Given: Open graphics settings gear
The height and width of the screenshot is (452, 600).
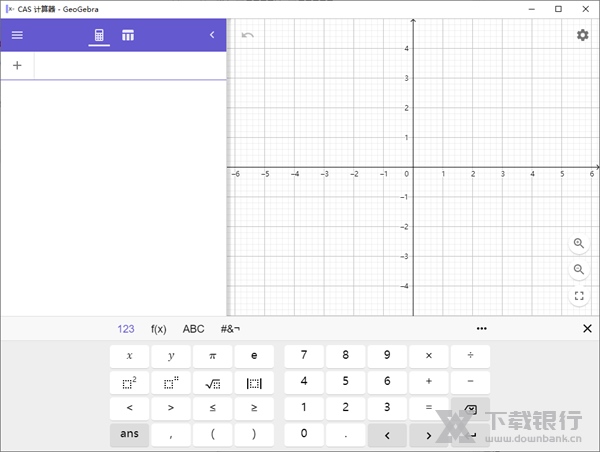Looking at the screenshot, I should (x=582, y=35).
